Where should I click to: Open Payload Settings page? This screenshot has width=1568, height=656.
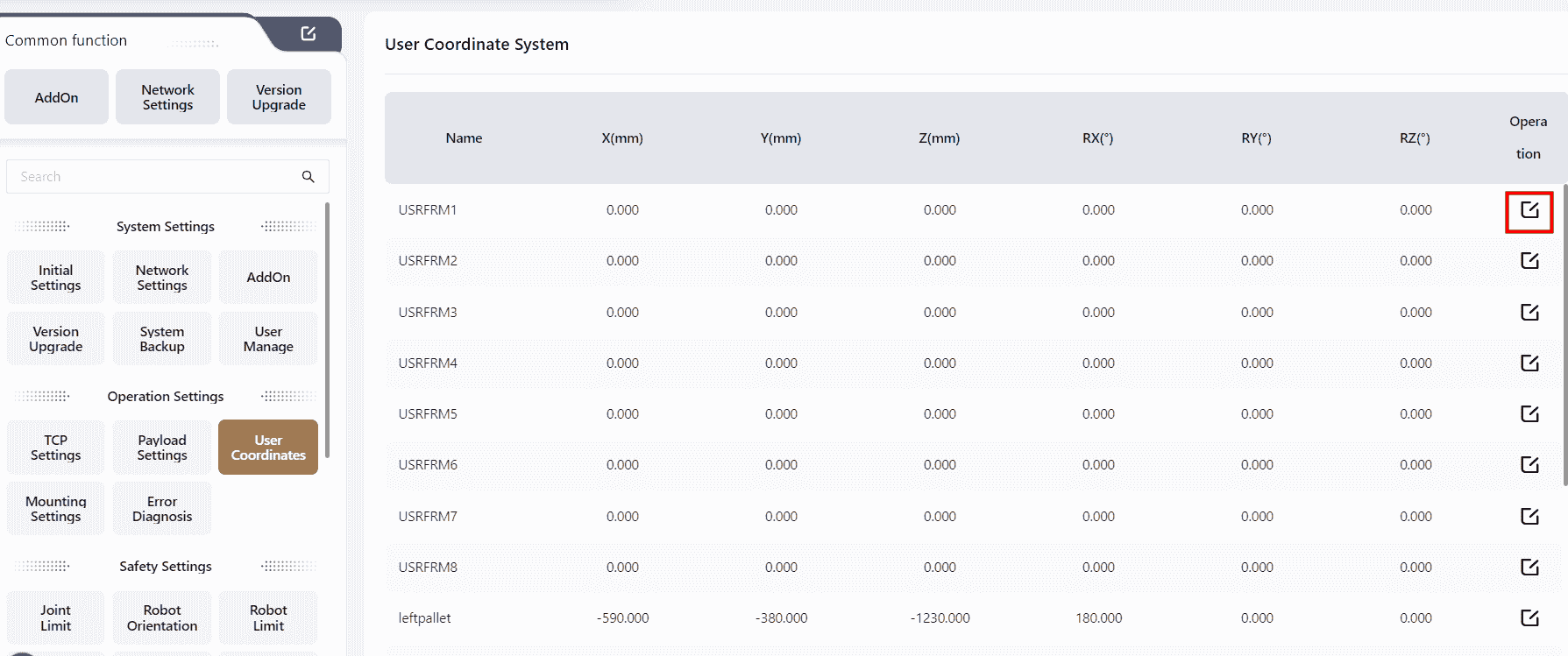coord(162,448)
